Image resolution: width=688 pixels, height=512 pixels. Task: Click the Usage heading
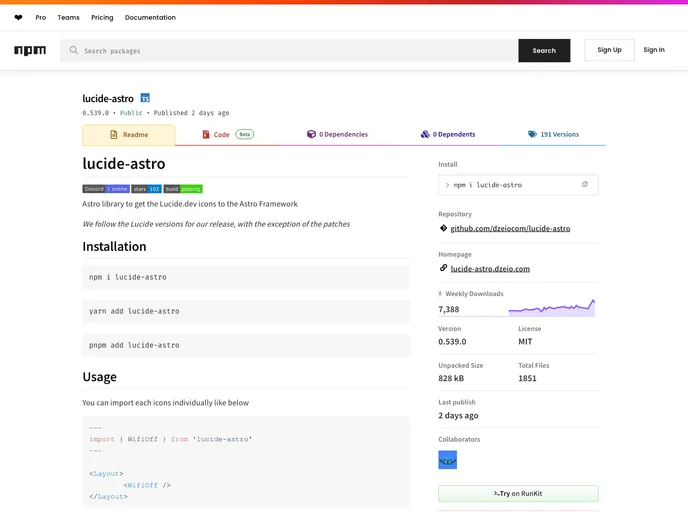click(x=100, y=377)
